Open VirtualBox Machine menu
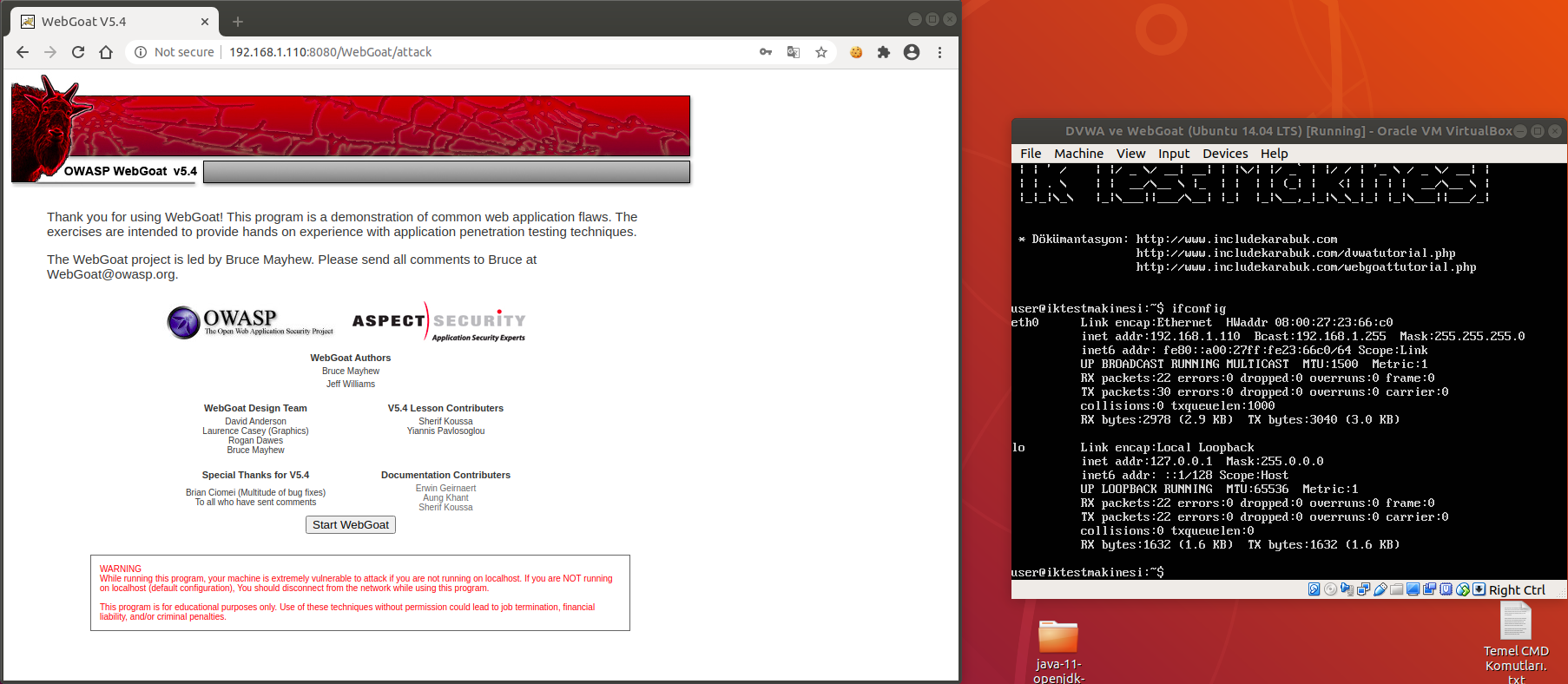This screenshot has height=684, width=1568. click(1078, 154)
